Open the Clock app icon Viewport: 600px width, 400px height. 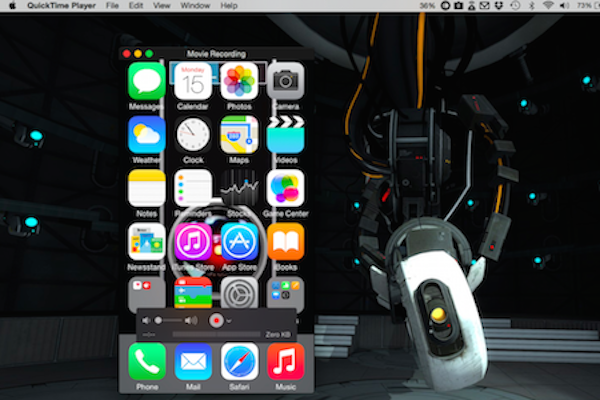(x=193, y=135)
